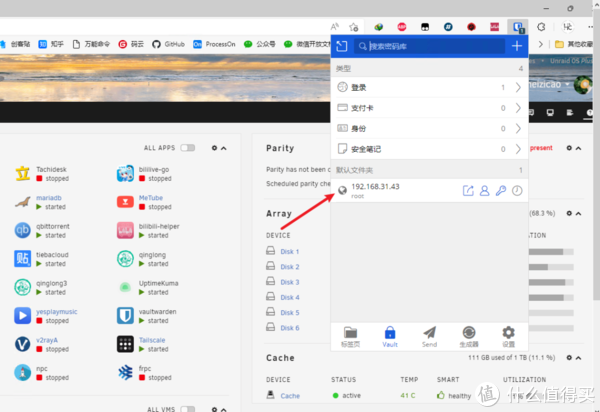This screenshot has width=600, height=412.
Task: Open the Disk 1 link
Action: (x=290, y=251)
